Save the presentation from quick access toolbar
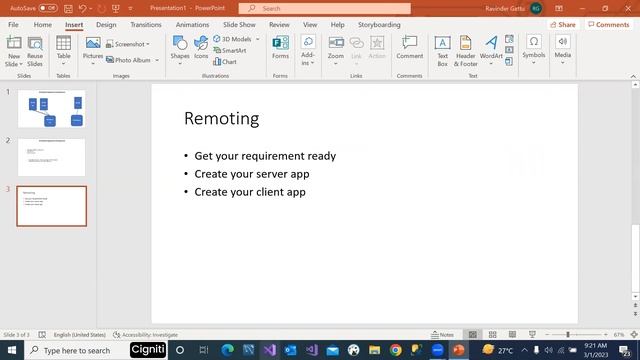This screenshot has height=360, width=640. 68,8
